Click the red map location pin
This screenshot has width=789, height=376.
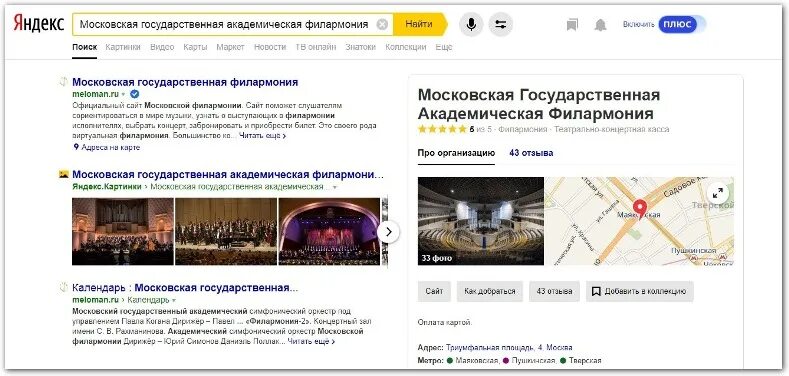640,208
